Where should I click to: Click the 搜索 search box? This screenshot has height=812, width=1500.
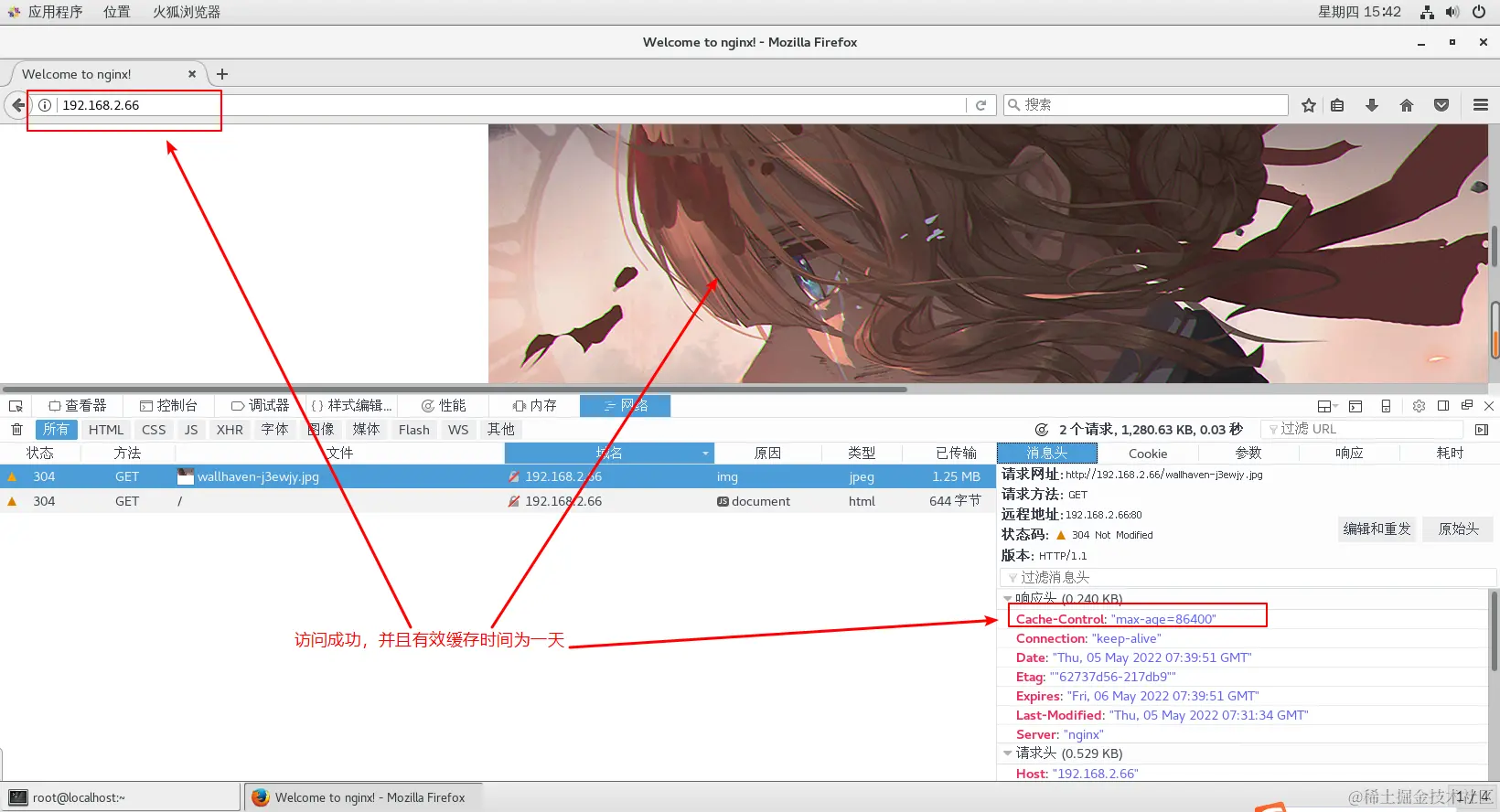[1146, 105]
